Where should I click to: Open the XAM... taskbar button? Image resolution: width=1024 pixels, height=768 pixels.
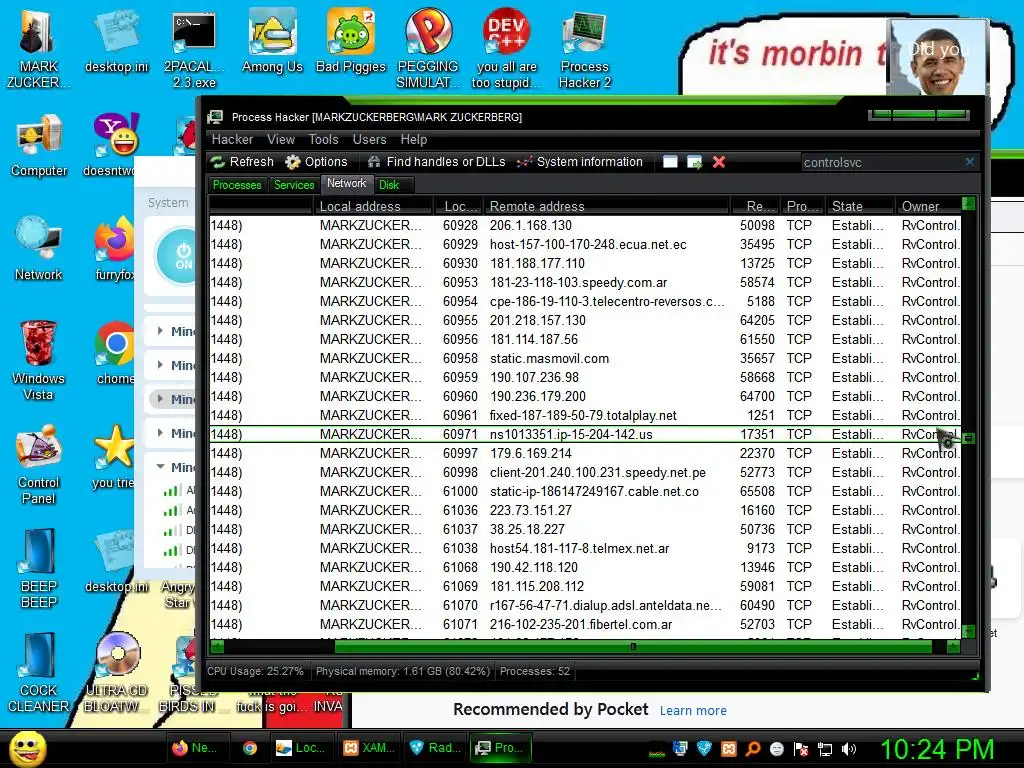tap(369, 748)
